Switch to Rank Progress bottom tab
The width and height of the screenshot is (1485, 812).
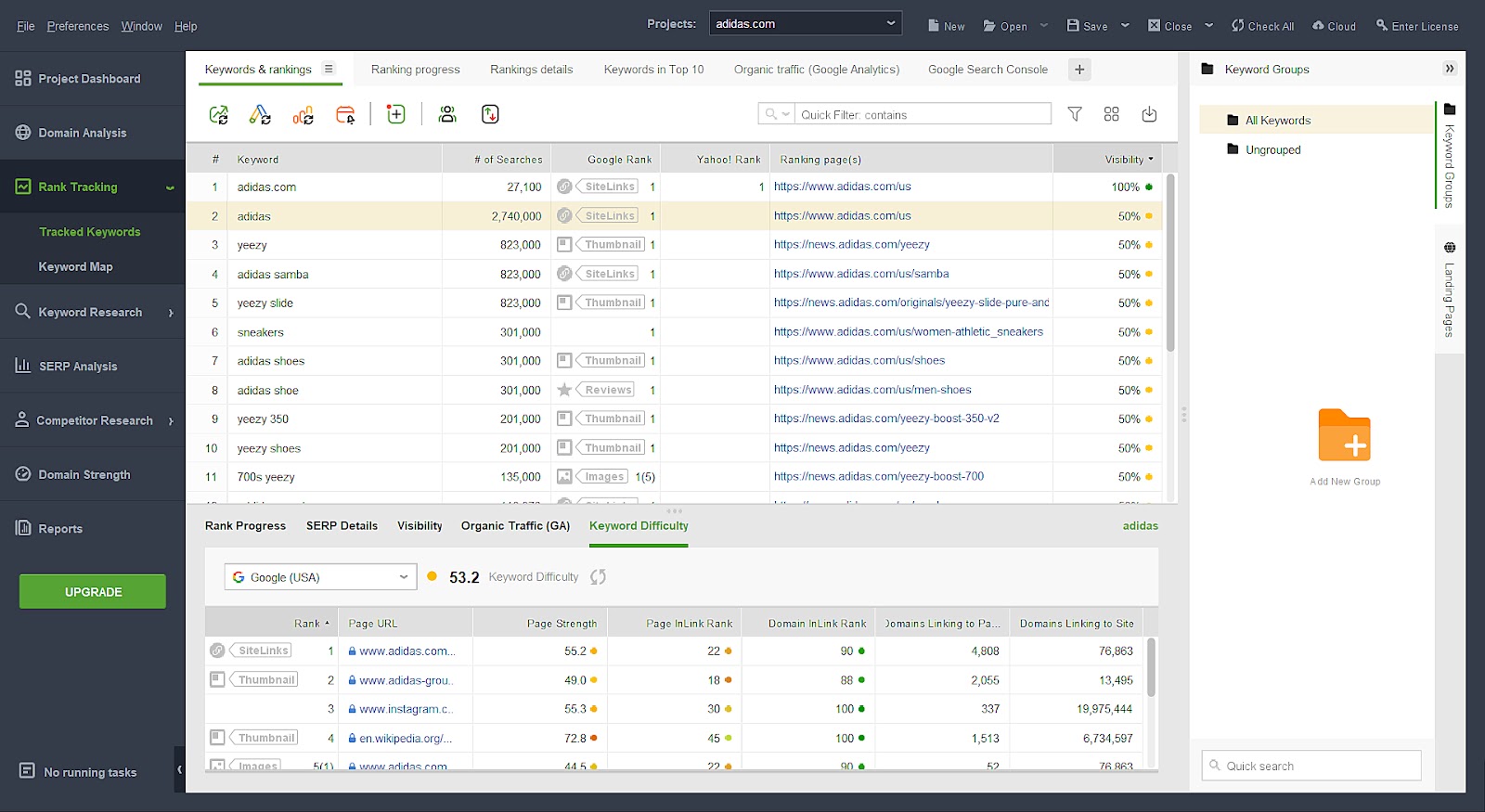tap(245, 526)
